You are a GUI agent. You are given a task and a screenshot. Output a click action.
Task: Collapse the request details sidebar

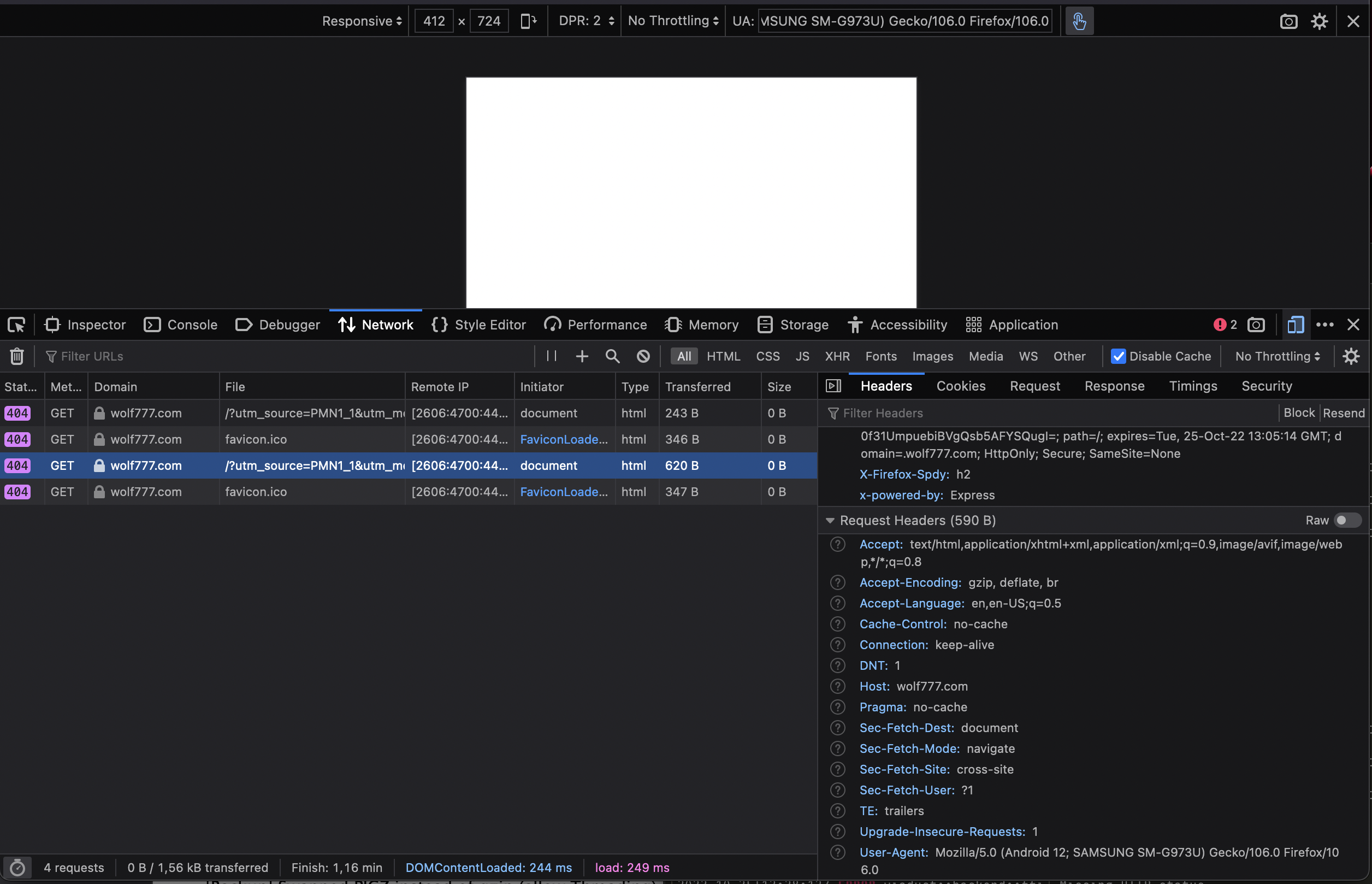(x=833, y=386)
